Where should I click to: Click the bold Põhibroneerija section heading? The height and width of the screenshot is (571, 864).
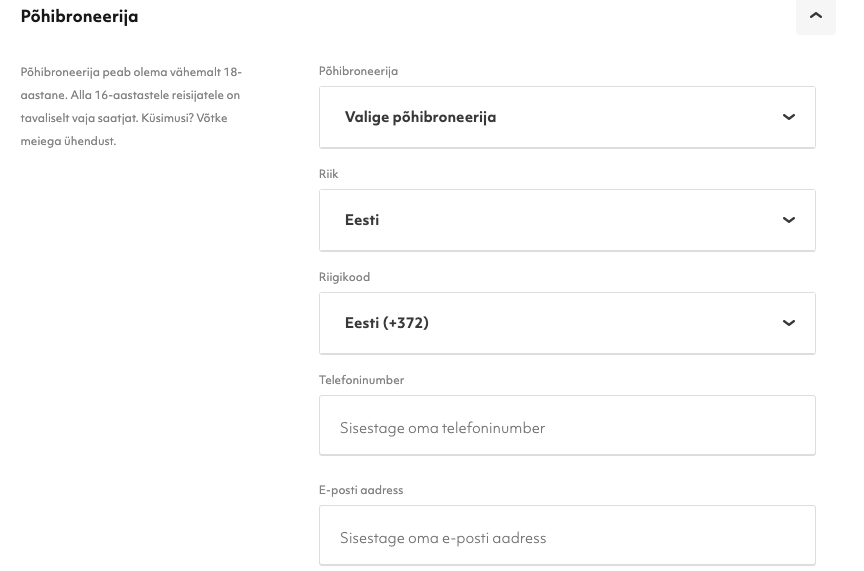79,17
